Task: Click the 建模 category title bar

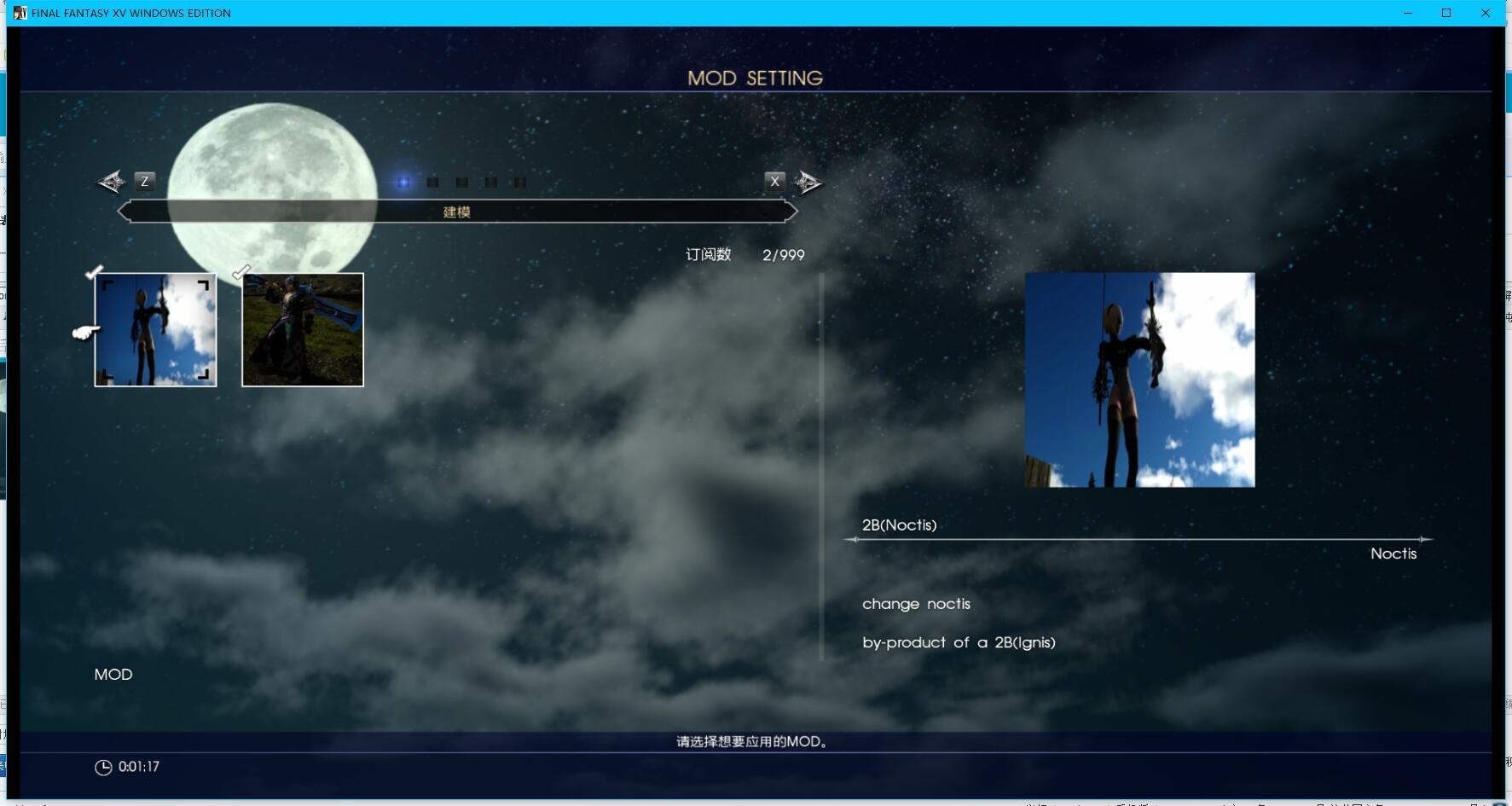Action: pos(457,212)
